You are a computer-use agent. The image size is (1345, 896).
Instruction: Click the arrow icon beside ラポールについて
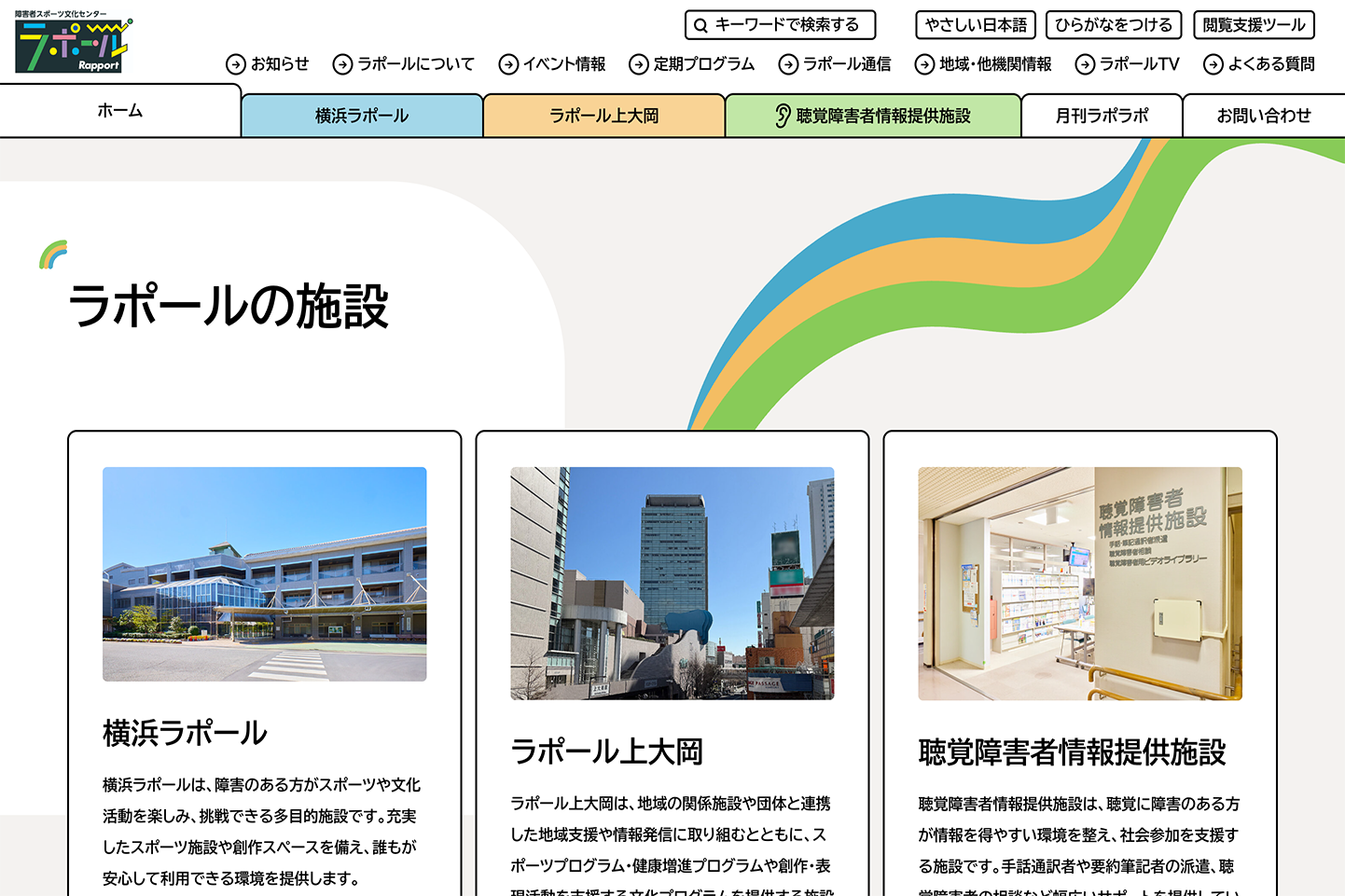pyautogui.click(x=342, y=64)
